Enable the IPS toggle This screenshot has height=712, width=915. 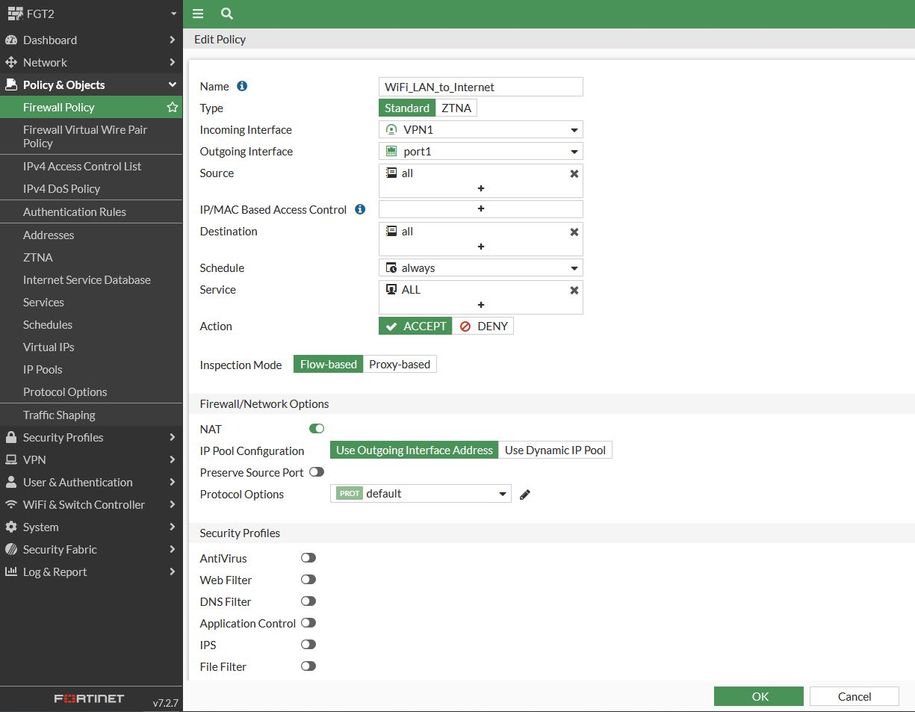point(308,644)
